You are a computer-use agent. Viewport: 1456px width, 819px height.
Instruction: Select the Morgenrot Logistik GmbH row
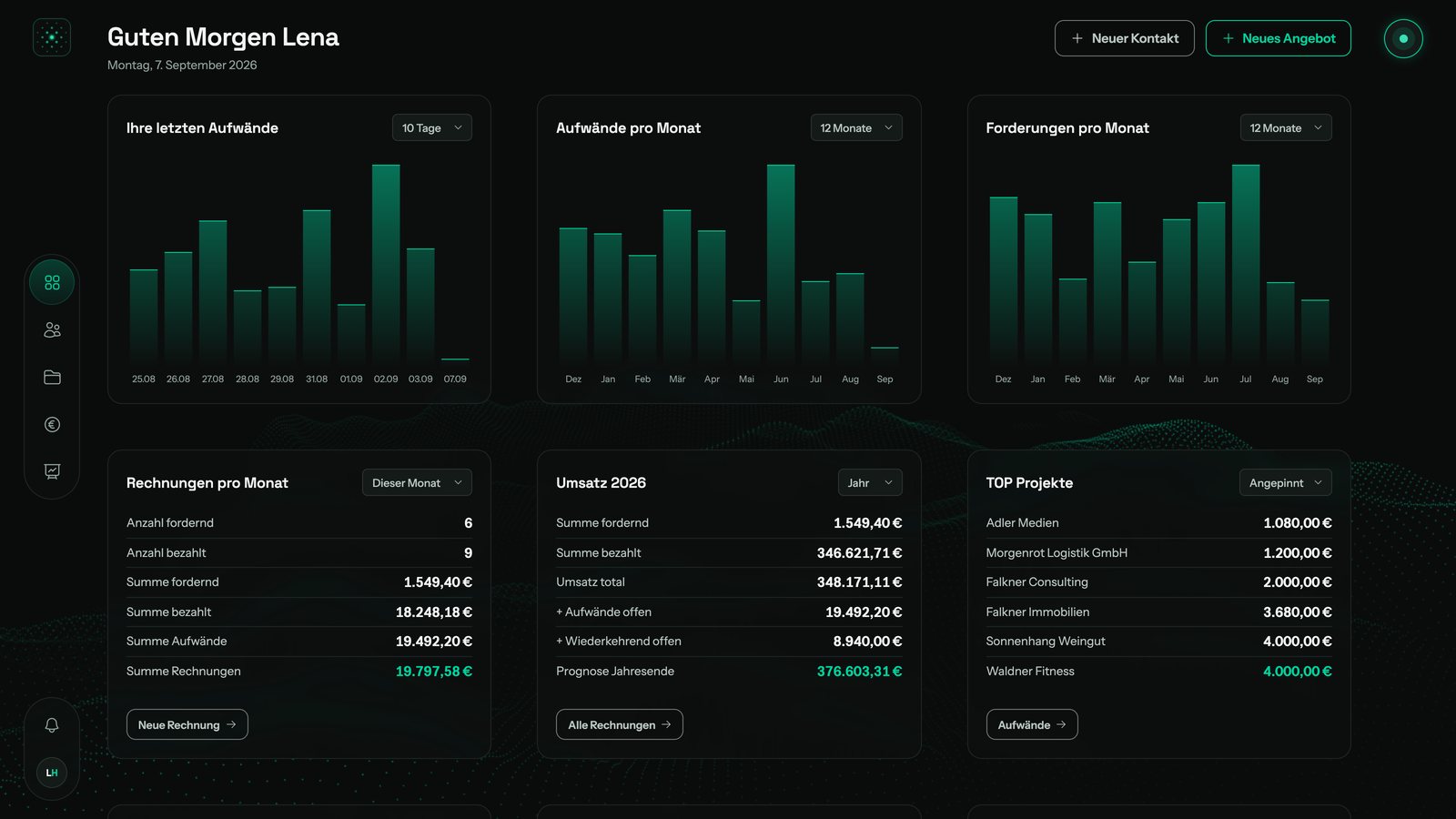tap(1158, 552)
